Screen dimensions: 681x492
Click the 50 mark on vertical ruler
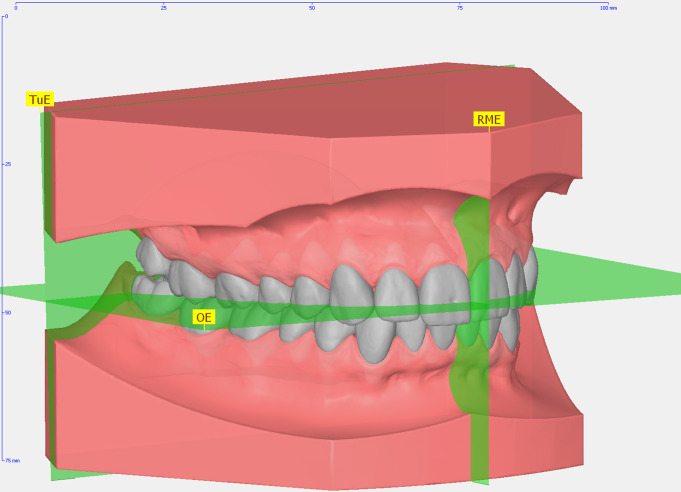pos(8,313)
